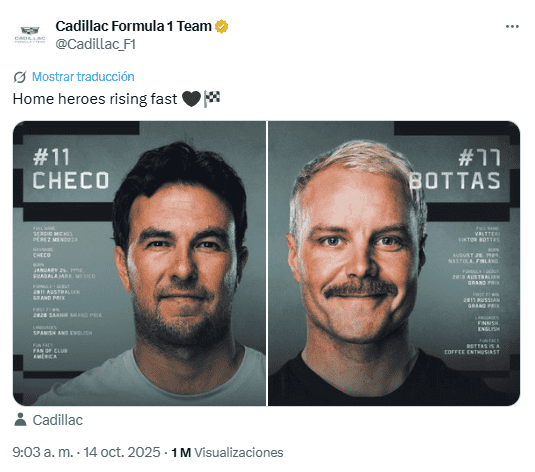Click the Cadillac Formula 1 Team avatar
Image resolution: width=535 pixels, height=472 pixels.
click(x=30, y=35)
